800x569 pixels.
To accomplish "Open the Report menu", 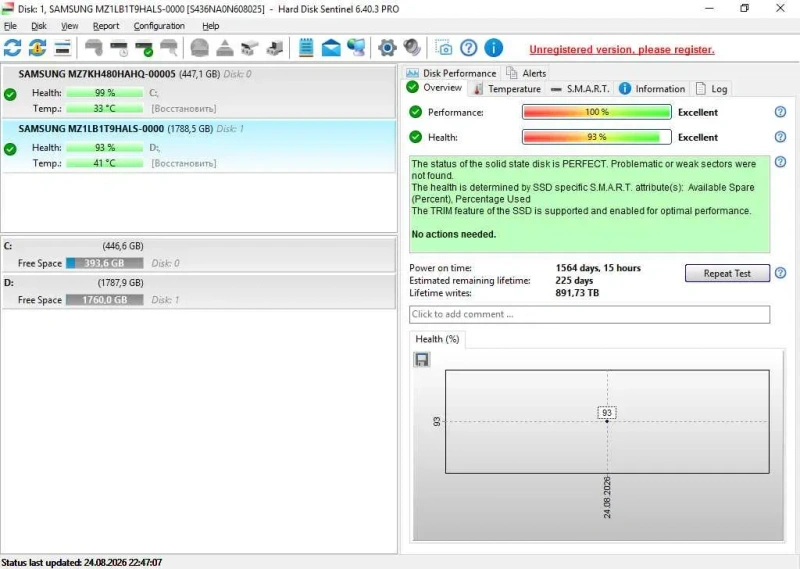I will coord(106,26).
